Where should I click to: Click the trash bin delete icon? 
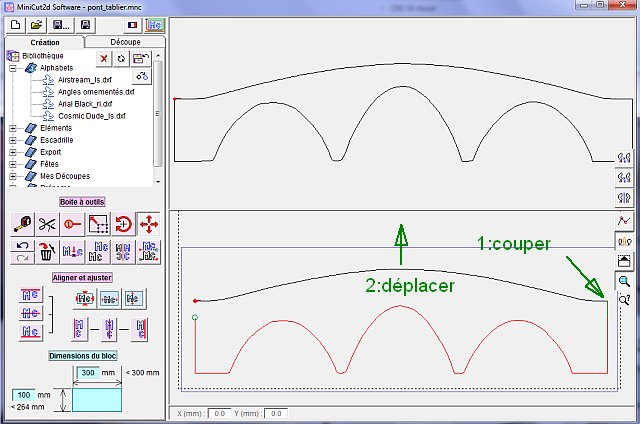47,252
